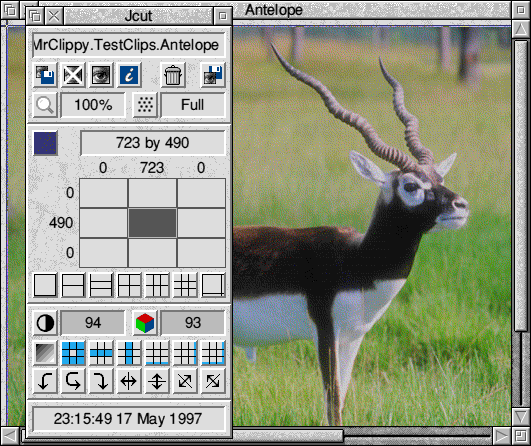Open the blue info icon
Image resolution: width=531 pixels, height=446 pixels.
click(x=129, y=75)
